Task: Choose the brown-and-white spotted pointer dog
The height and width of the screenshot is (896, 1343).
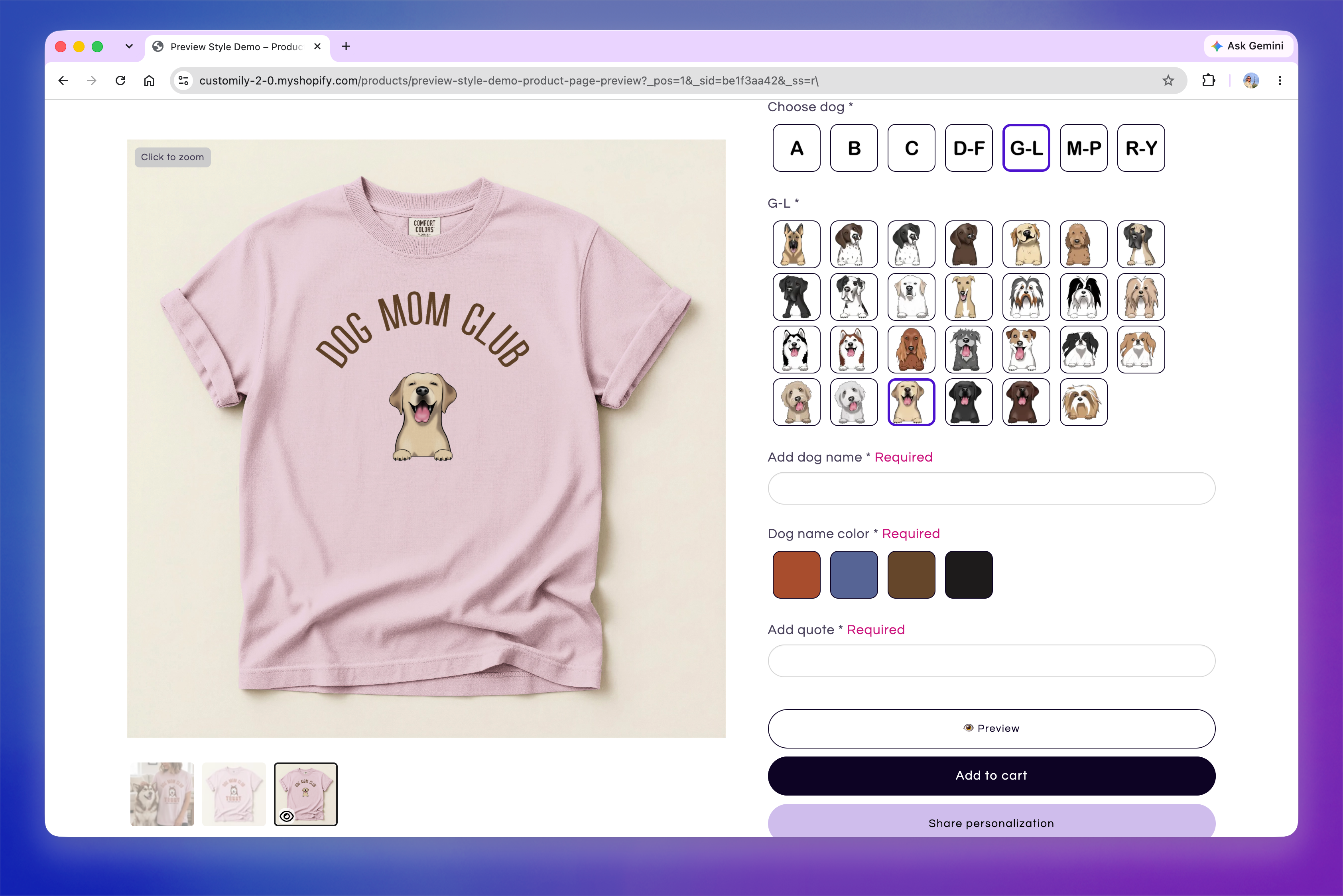Action: (x=854, y=245)
